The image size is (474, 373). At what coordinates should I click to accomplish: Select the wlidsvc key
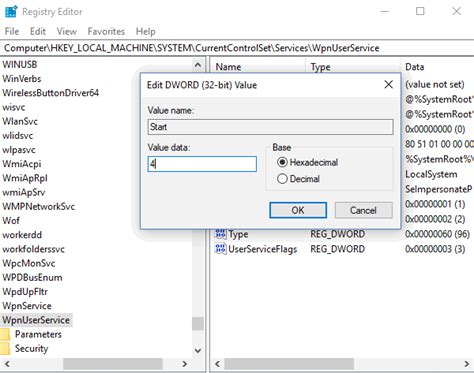click(x=18, y=136)
